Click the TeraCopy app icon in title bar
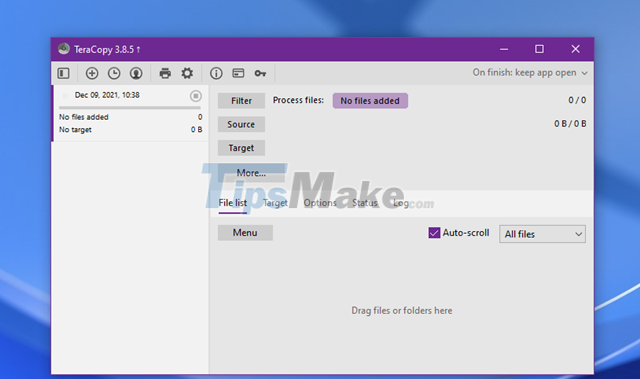This screenshot has width=640, height=379. (x=64, y=49)
